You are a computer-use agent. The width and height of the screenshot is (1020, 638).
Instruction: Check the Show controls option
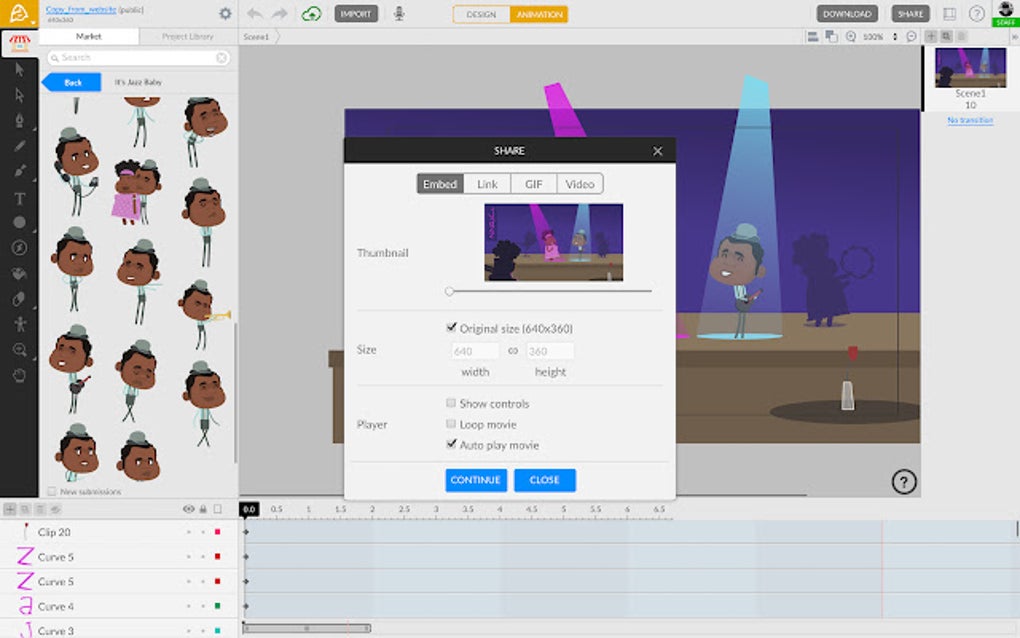[451, 403]
